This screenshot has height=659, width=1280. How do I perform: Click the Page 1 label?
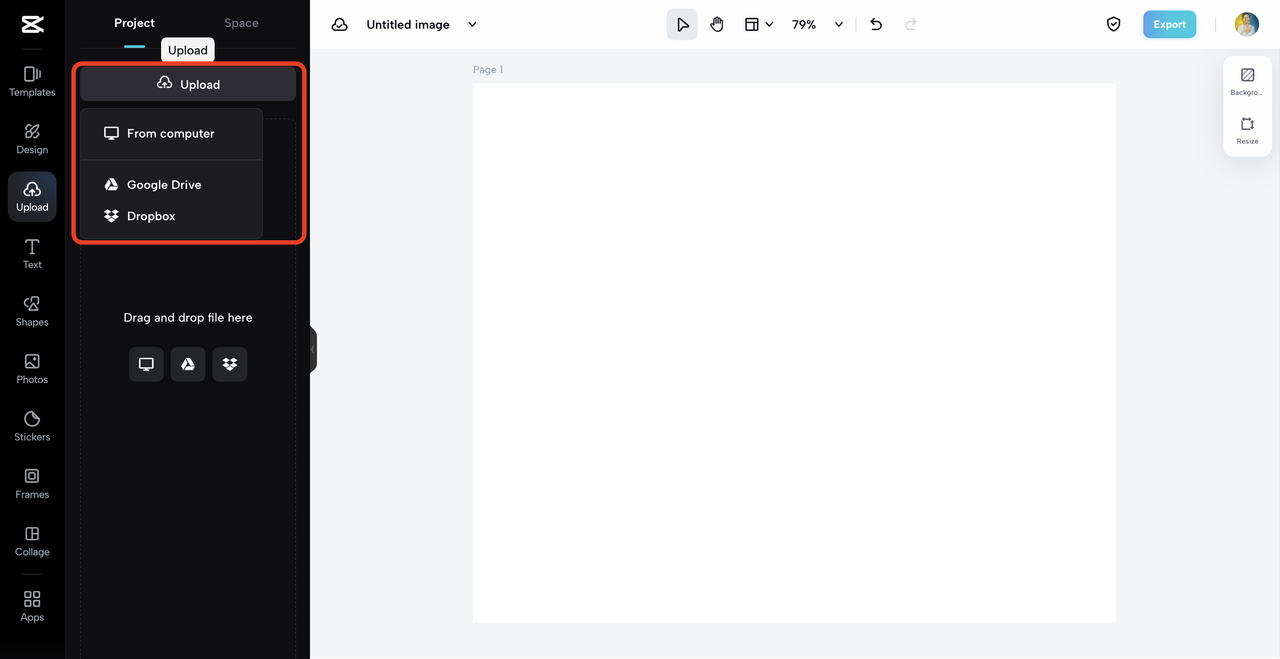tap(488, 70)
